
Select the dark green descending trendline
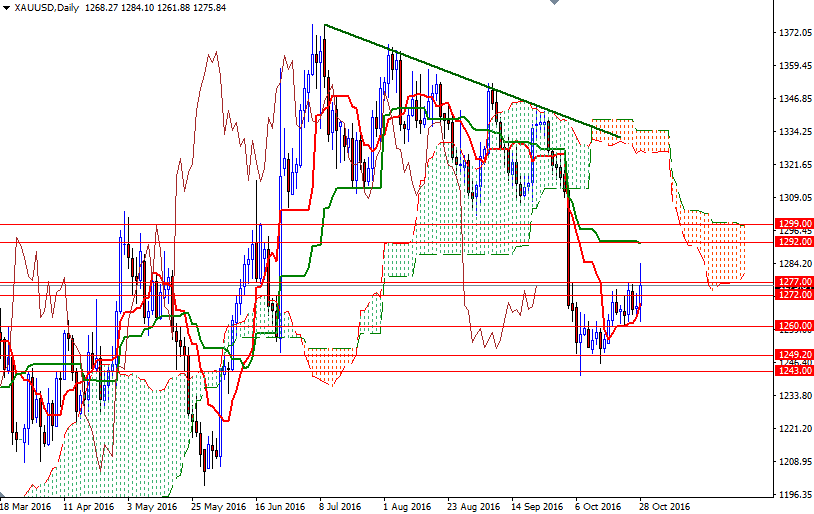click(471, 81)
